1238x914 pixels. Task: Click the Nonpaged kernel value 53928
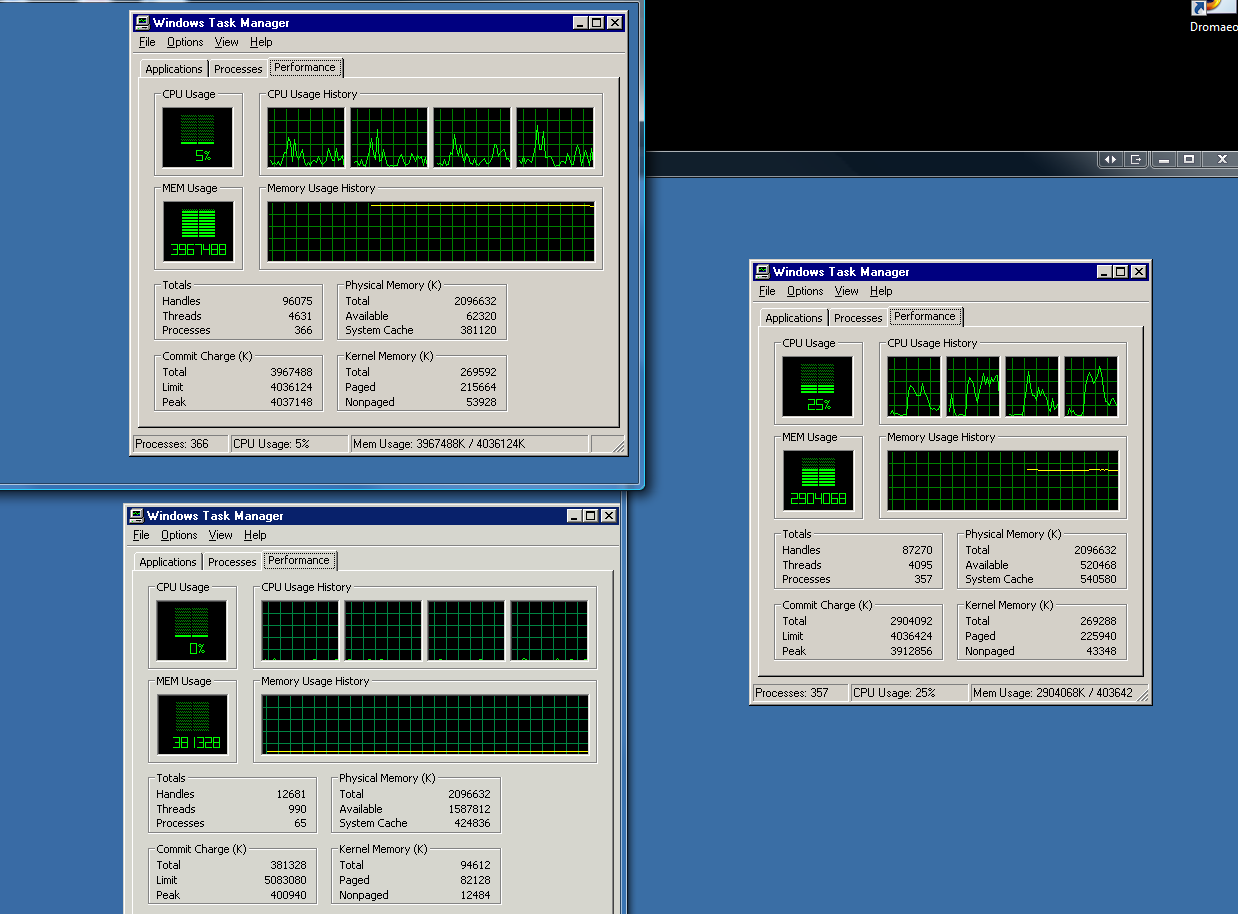tap(481, 402)
